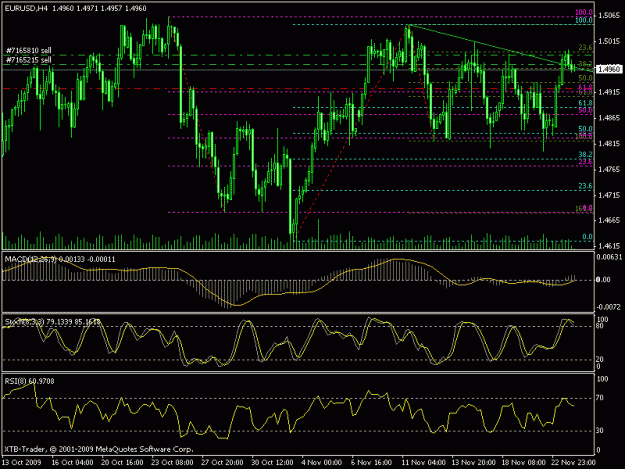This screenshot has width=625, height=469.
Task: Click the 1.5015 price axis label
Action: pyautogui.click(x=609, y=41)
